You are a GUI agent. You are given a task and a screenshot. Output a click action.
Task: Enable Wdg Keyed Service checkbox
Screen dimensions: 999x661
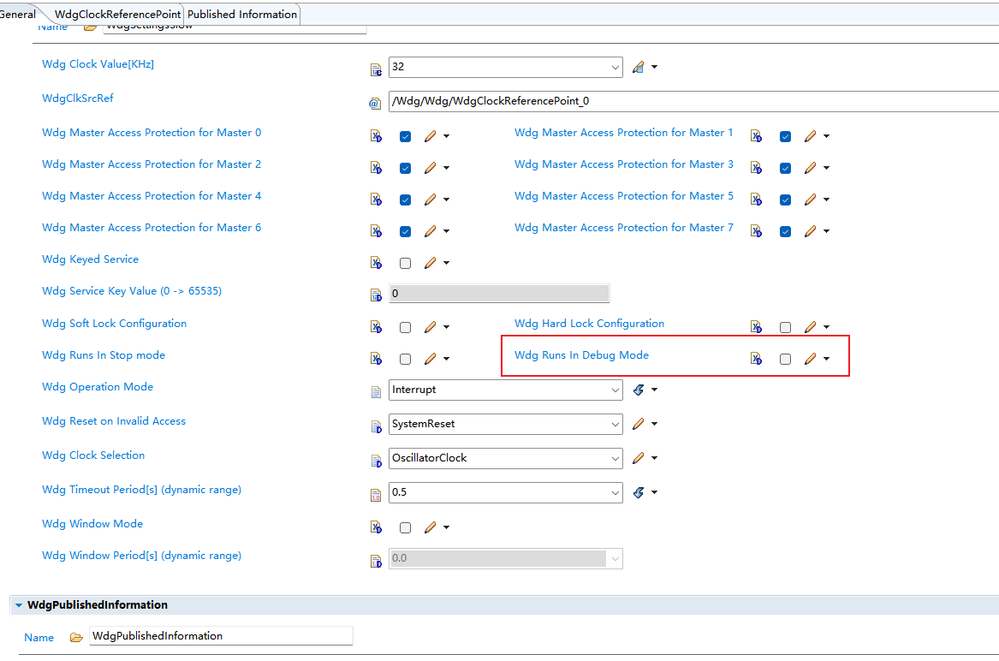(405, 263)
